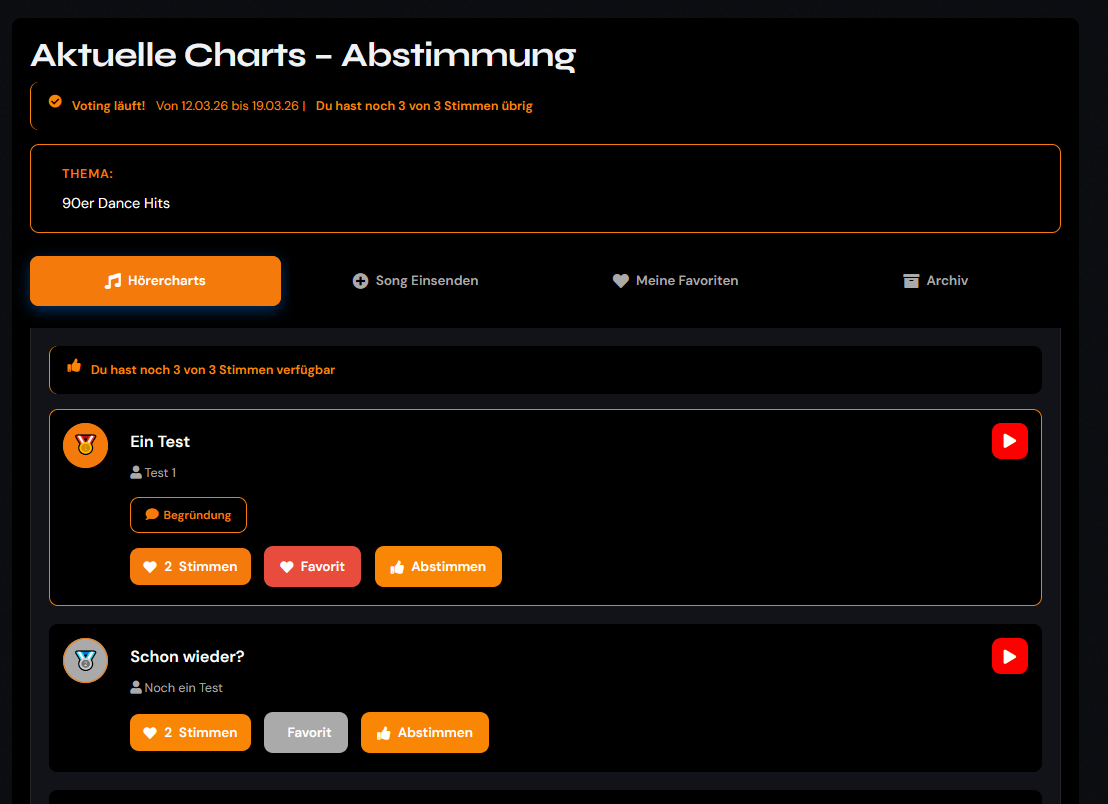Mark Schon wieder? as Favorit
The image size is (1108, 804).
(306, 732)
